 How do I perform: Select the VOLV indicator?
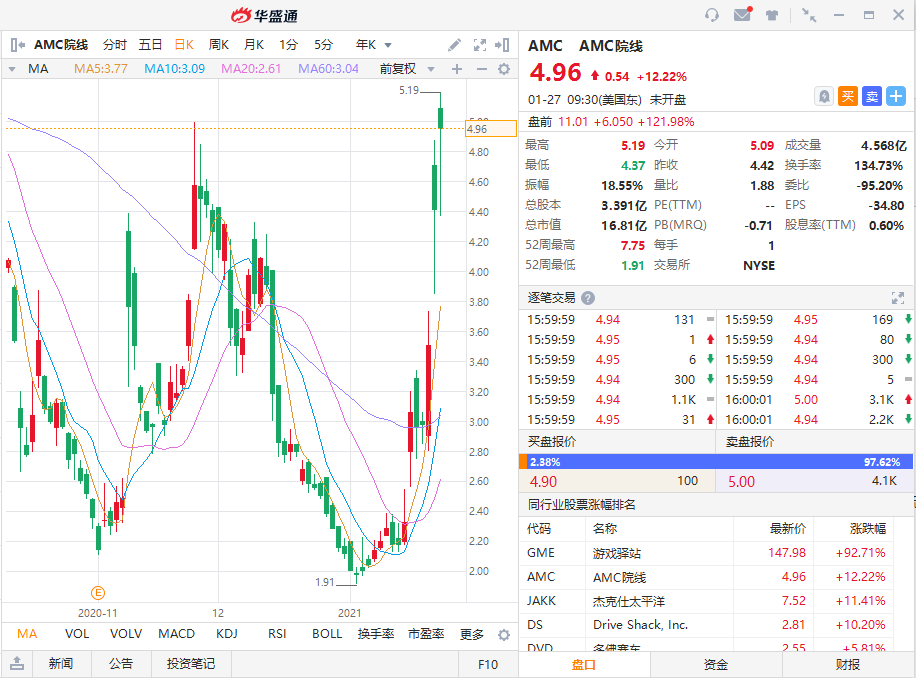point(126,634)
